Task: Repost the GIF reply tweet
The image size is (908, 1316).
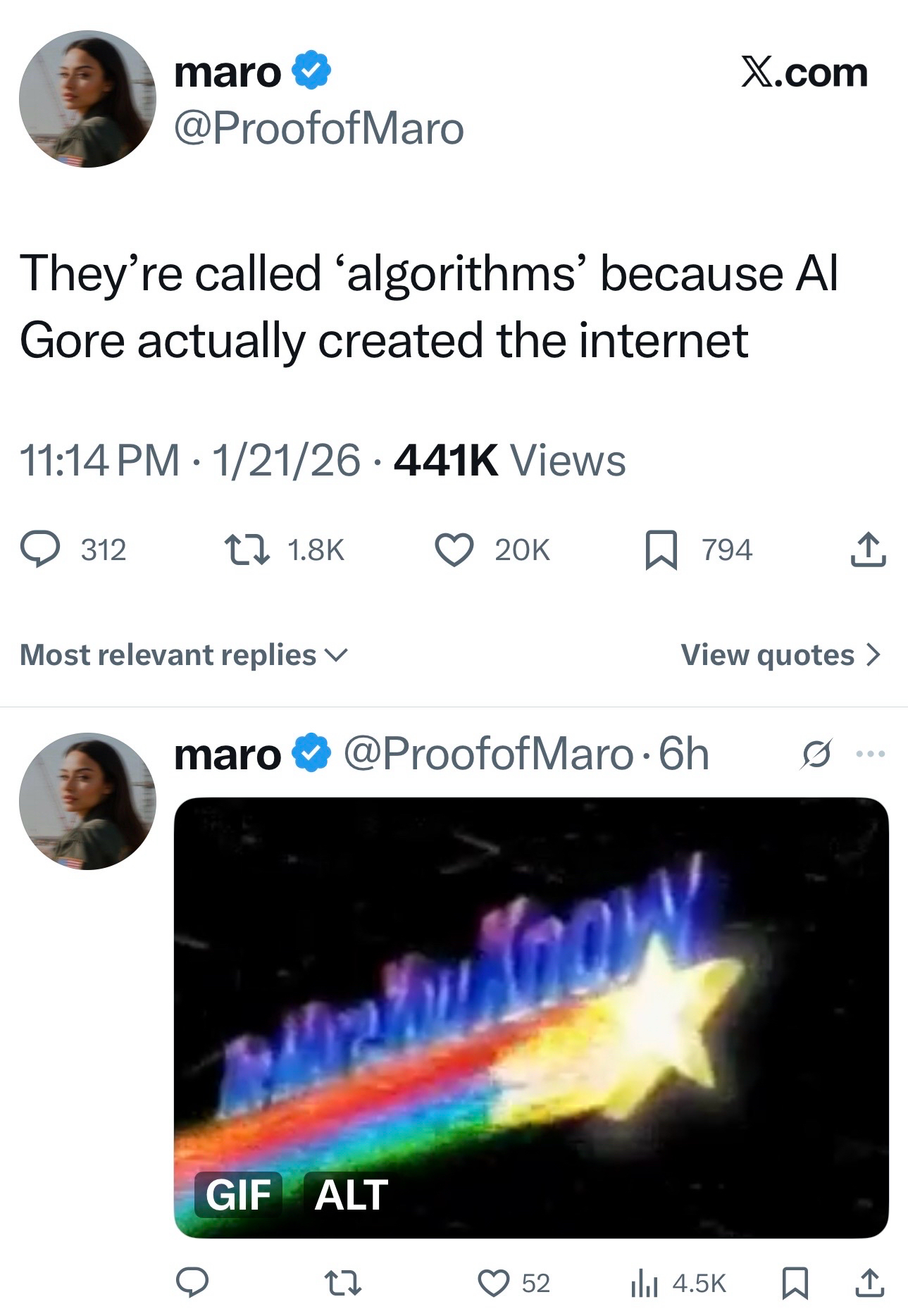Action: point(342,1283)
